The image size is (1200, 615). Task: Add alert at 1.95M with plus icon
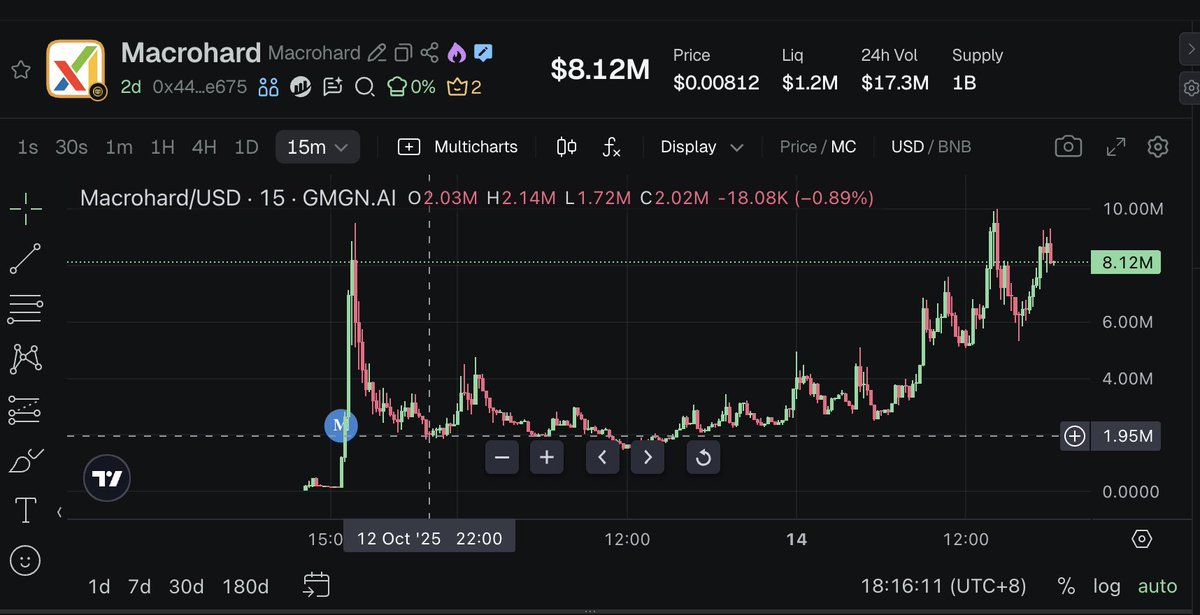coord(1075,436)
